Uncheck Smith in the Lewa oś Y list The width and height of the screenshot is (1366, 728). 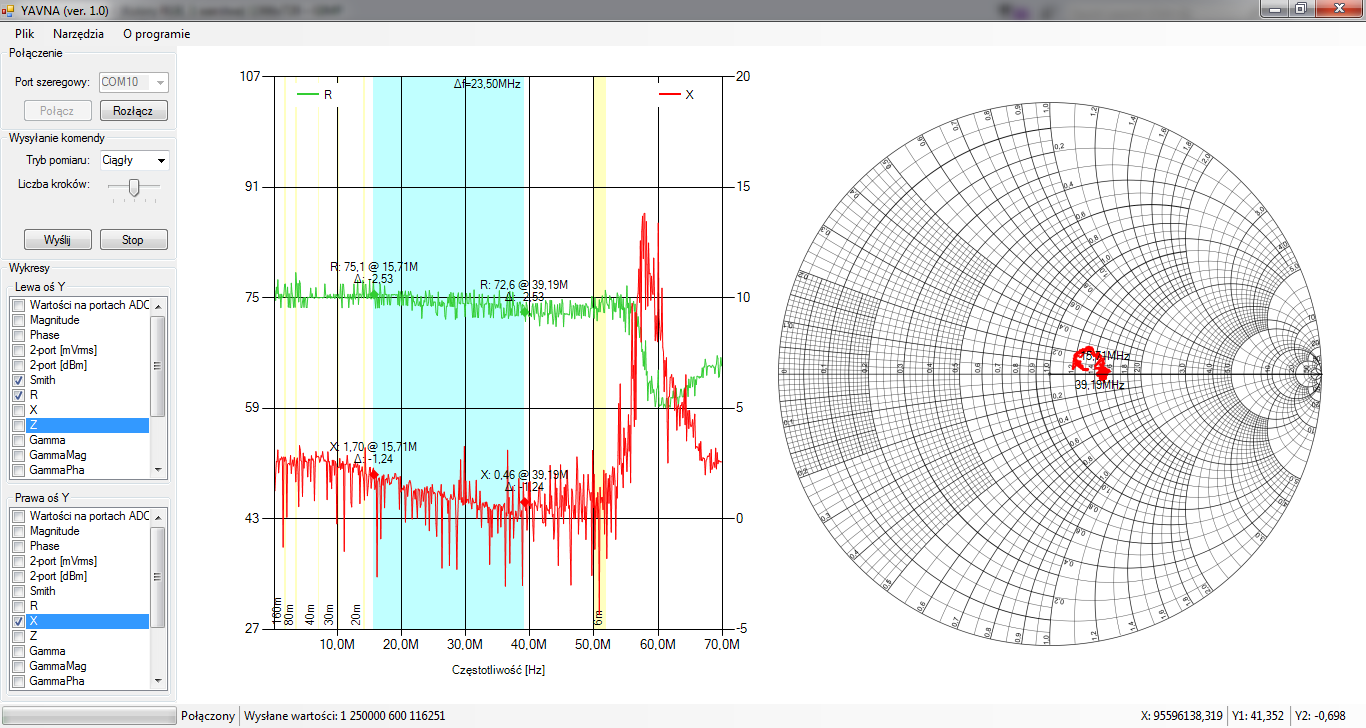[x=18, y=380]
